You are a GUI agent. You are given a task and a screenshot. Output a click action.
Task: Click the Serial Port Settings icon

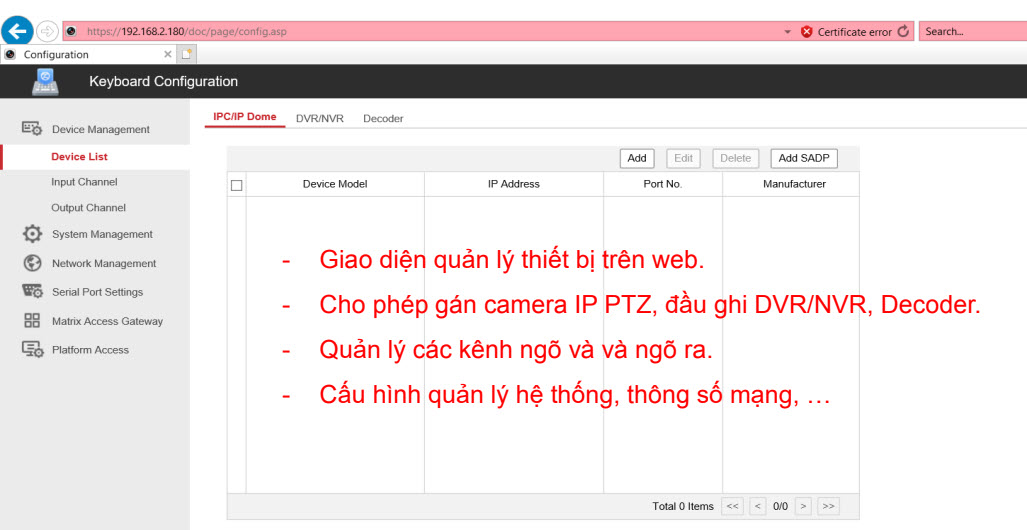(32, 292)
